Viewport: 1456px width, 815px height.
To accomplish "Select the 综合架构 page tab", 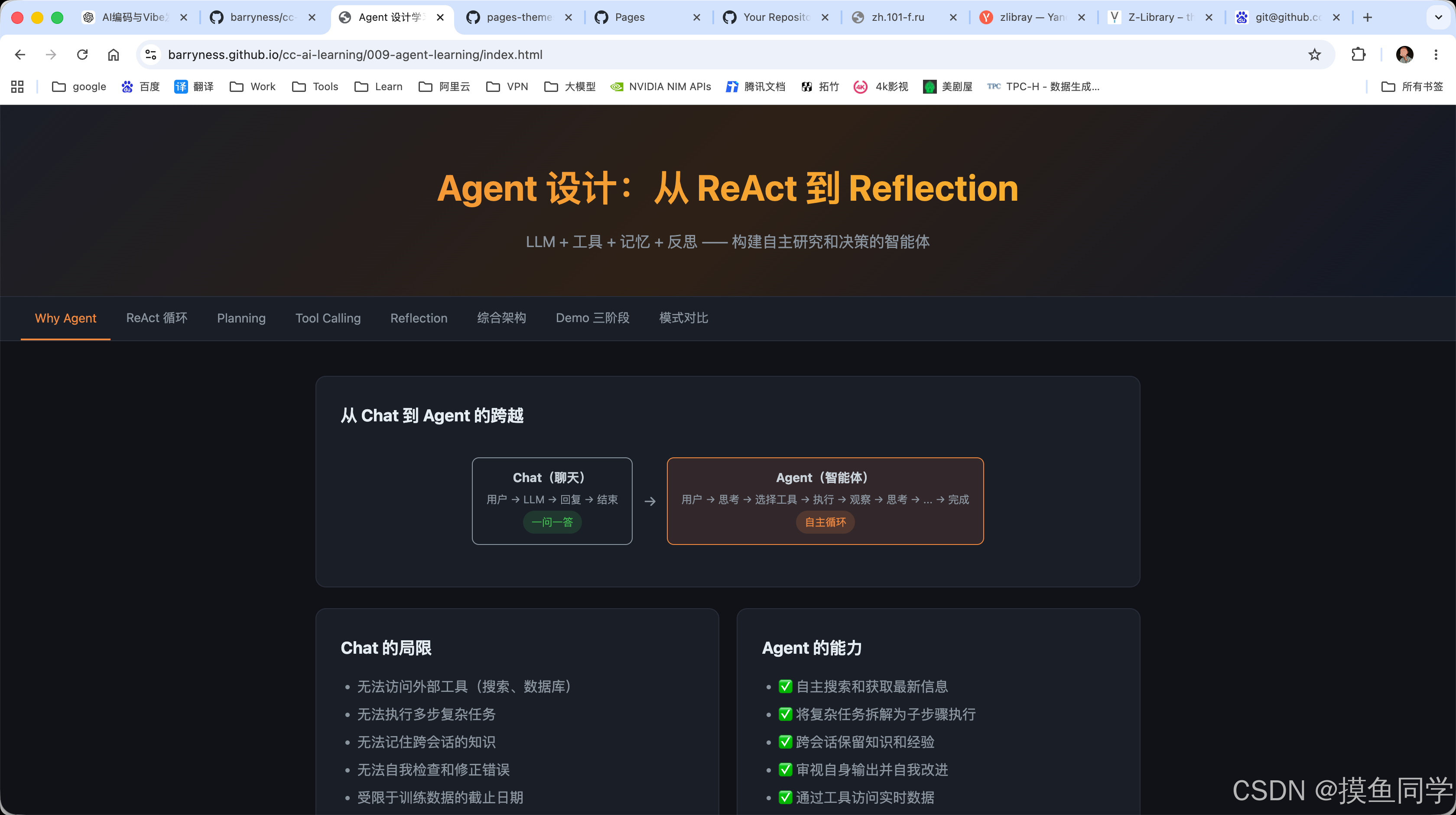I will tap(501, 319).
